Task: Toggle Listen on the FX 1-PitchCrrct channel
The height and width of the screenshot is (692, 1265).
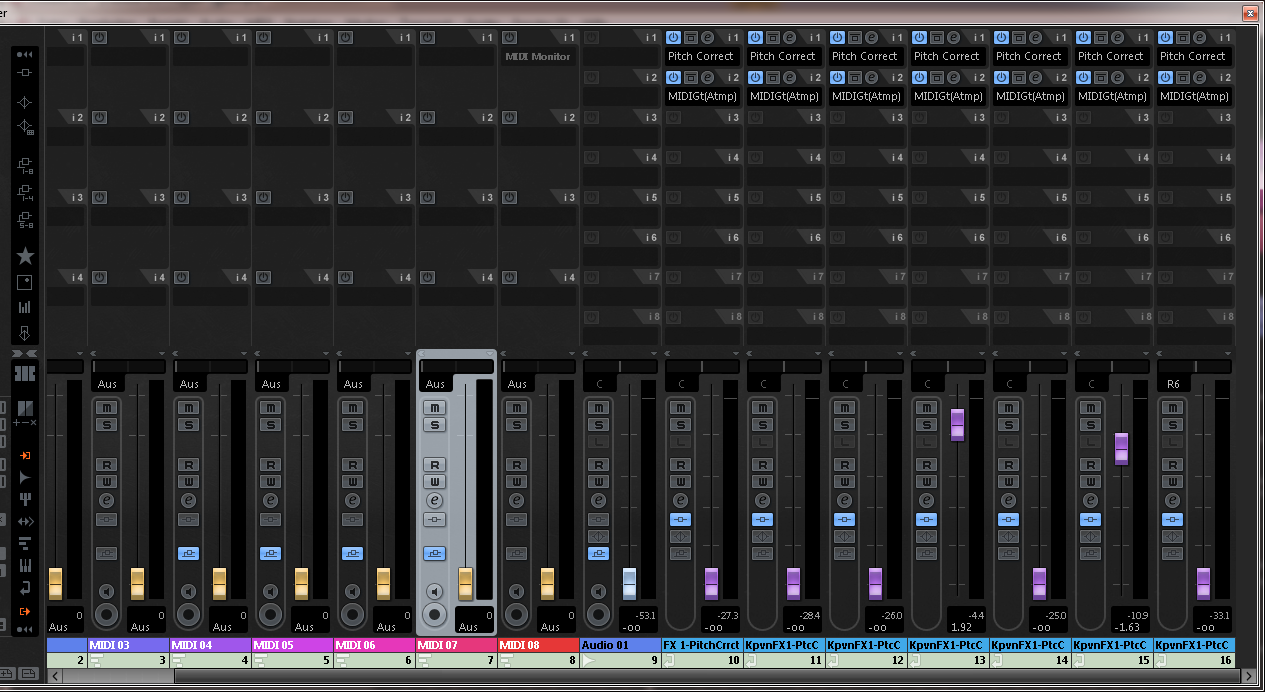Action: coord(681,442)
